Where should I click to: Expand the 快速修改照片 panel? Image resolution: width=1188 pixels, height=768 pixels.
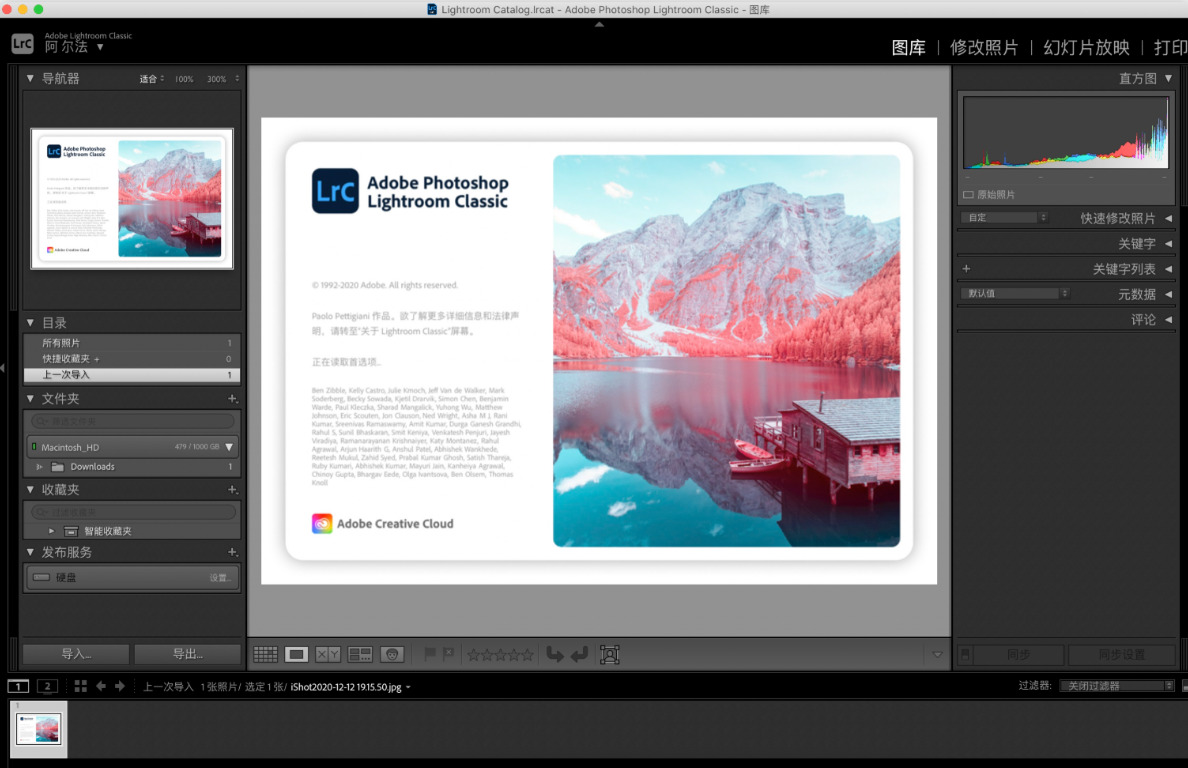(x=1169, y=218)
